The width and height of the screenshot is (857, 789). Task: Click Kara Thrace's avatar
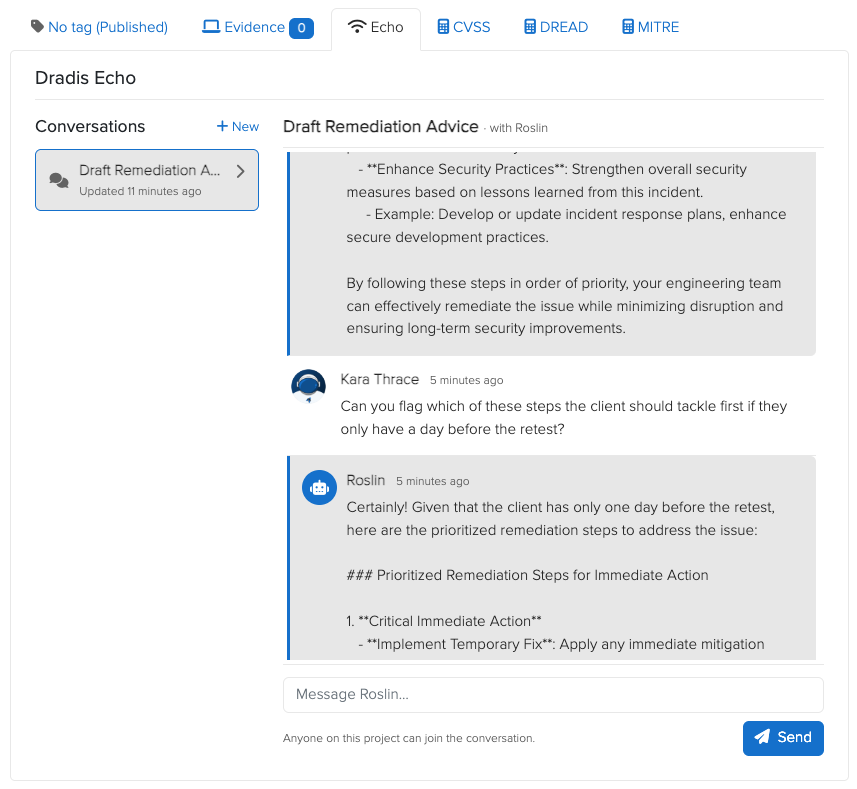(308, 386)
